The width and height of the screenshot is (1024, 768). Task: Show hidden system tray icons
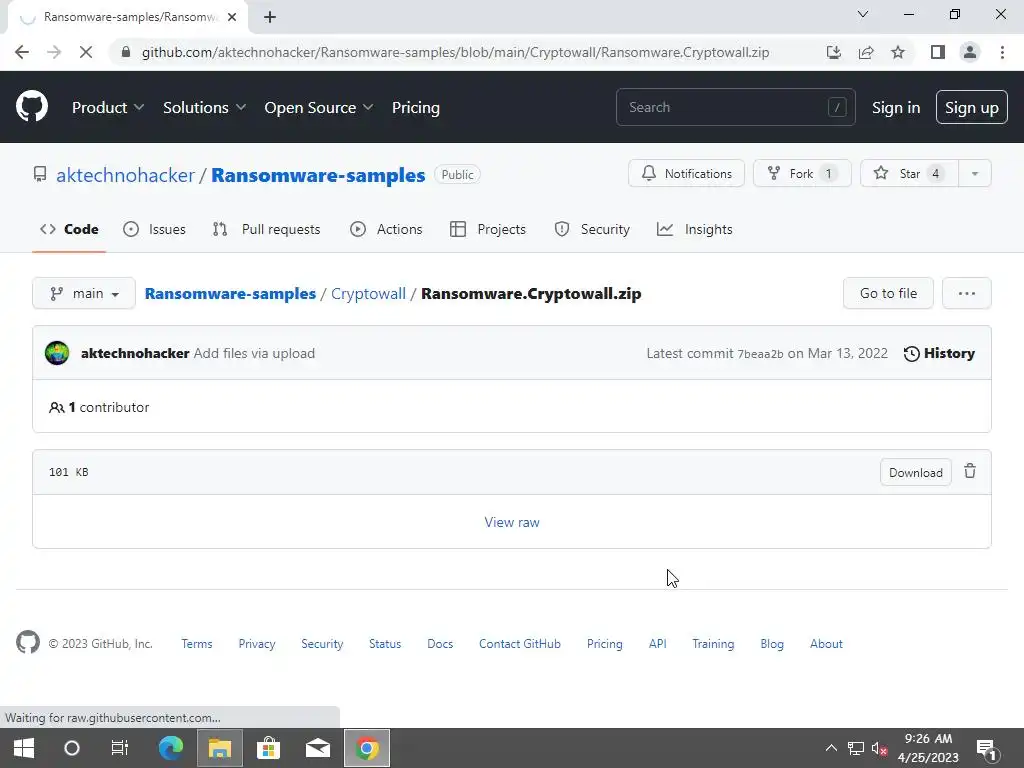[831, 748]
